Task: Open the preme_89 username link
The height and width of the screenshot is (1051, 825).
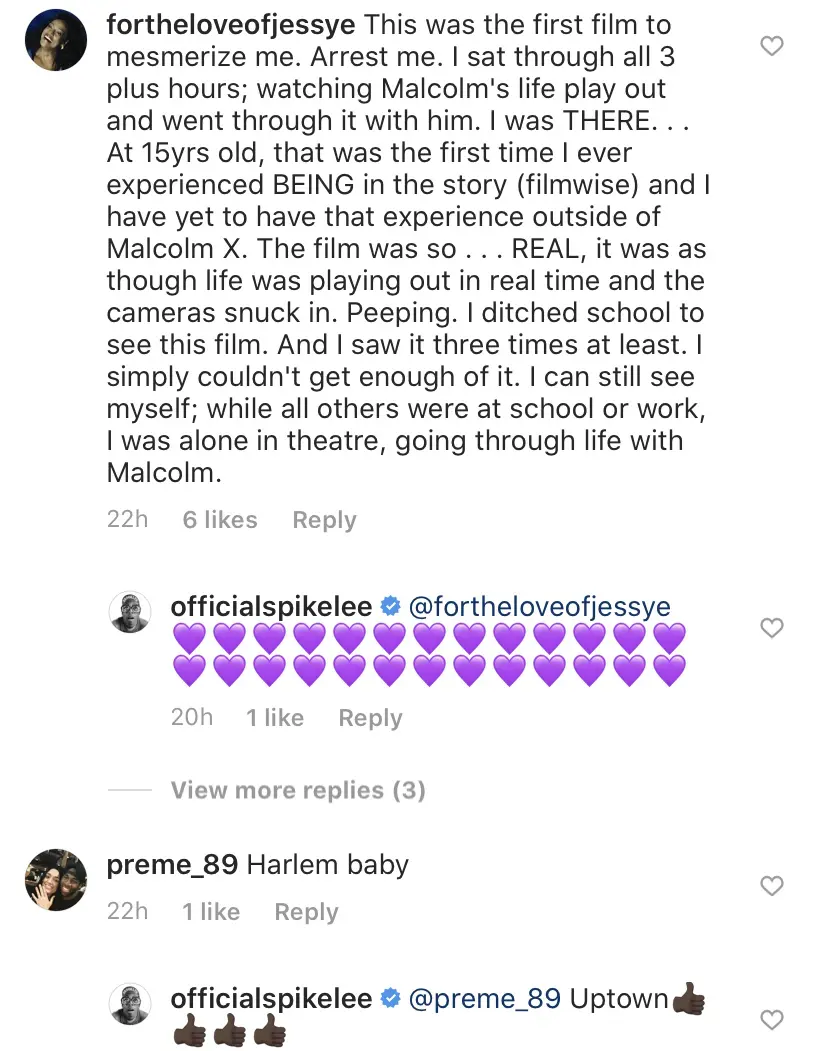Action: point(172,864)
